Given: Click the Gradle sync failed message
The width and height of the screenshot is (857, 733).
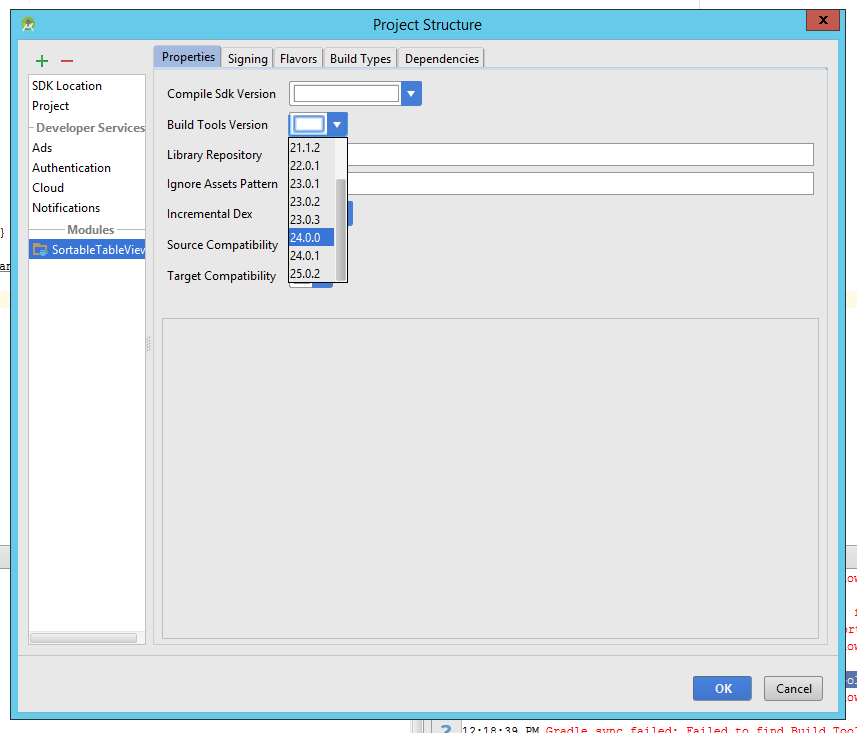Looking at the screenshot, I should tap(701, 729).
